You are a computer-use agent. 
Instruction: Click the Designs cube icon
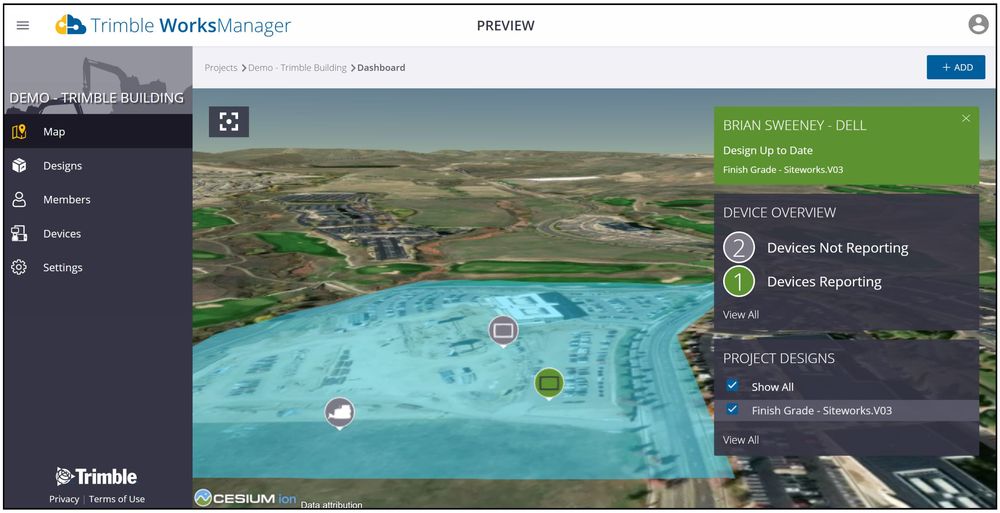tap(19, 165)
